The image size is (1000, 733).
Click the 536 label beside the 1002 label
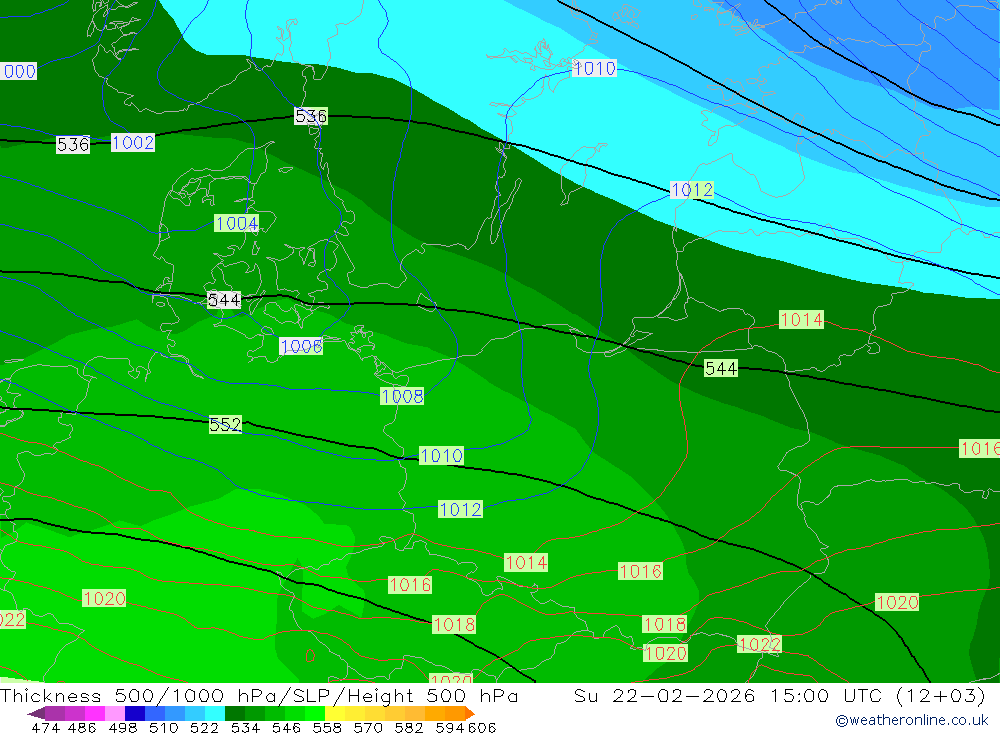[73, 144]
